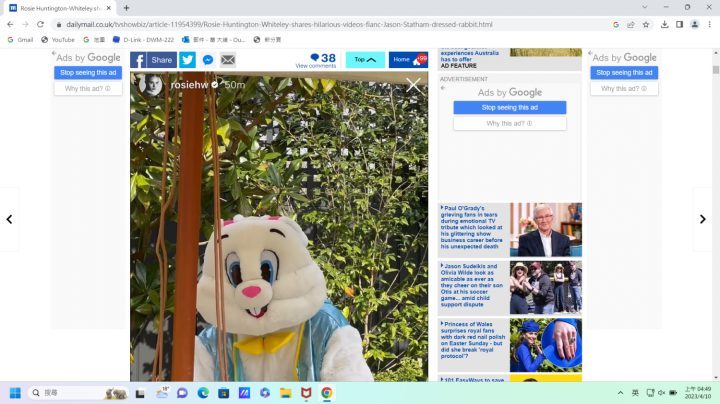Go to previous gallery image arrow
Viewport: 720px width, 404px height.
coord(9,219)
